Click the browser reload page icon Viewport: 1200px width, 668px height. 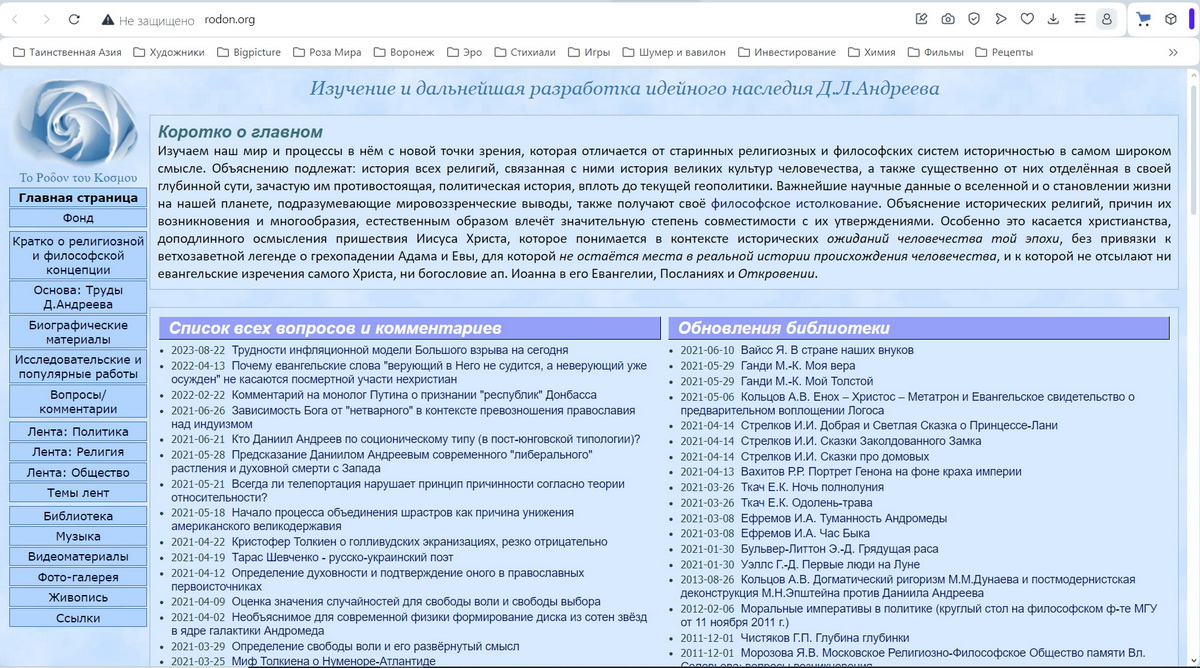pyautogui.click(x=75, y=19)
